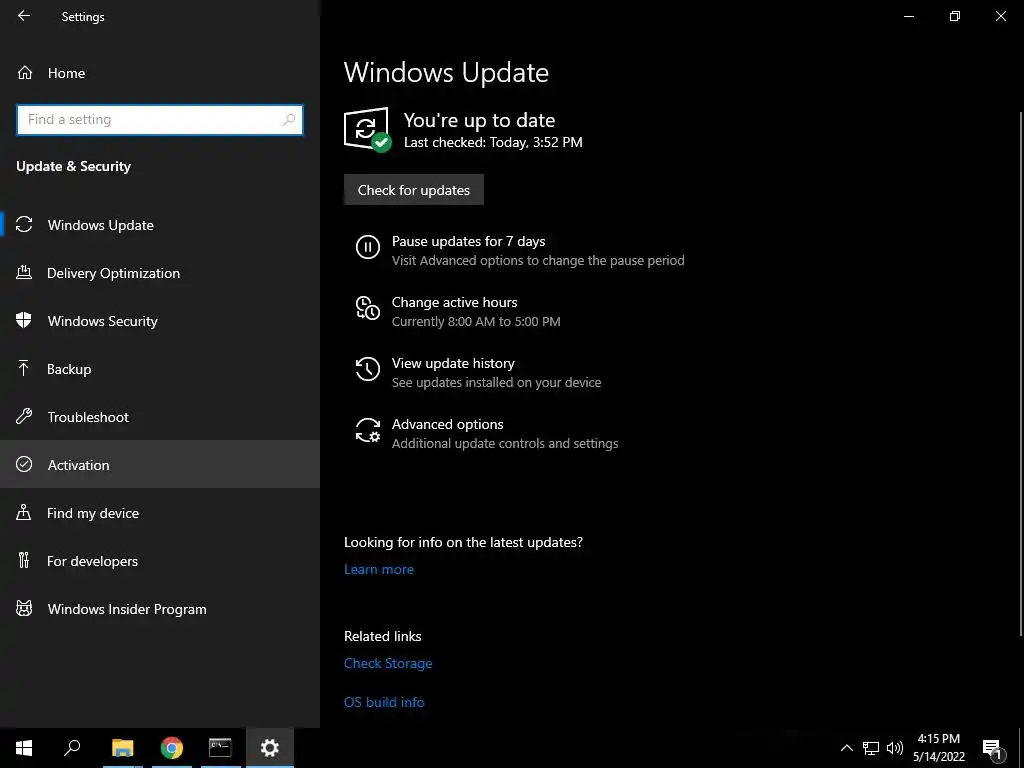This screenshot has width=1024, height=768.
Task: Select Pause updates for 7 days
Action: [x=468, y=241]
